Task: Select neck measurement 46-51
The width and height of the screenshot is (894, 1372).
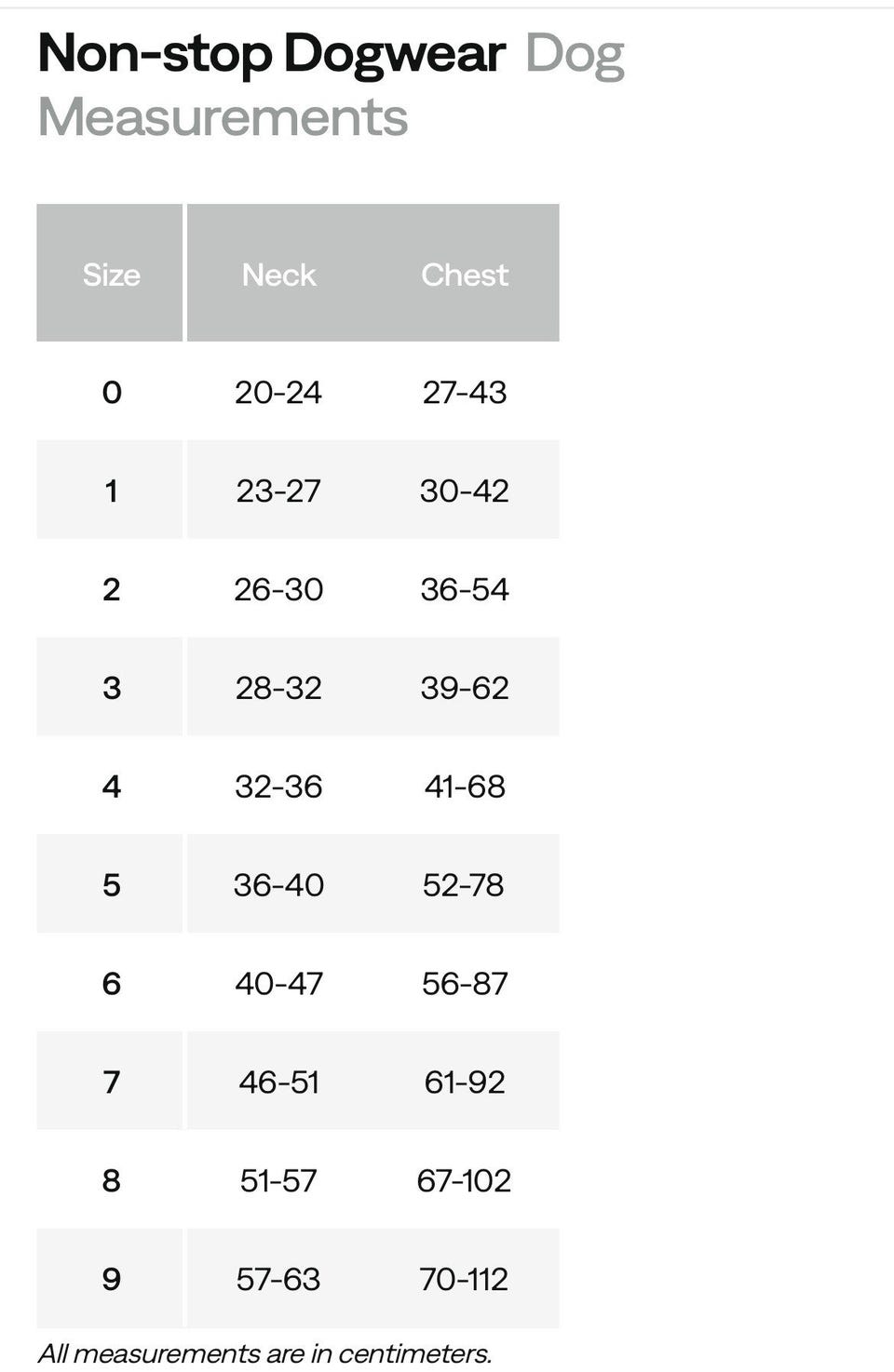Action: tap(278, 1082)
